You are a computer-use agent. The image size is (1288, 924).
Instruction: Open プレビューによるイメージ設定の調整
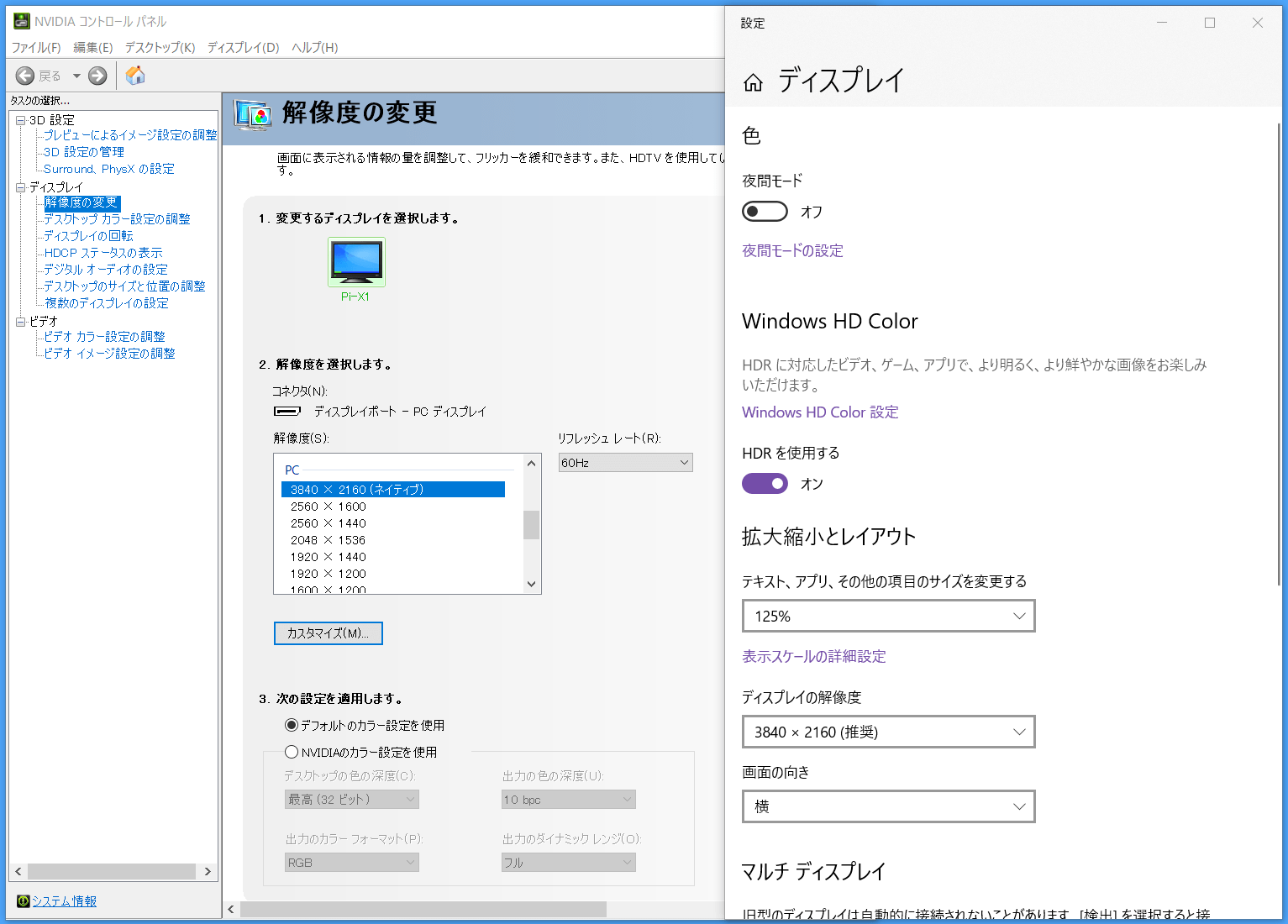tap(130, 135)
